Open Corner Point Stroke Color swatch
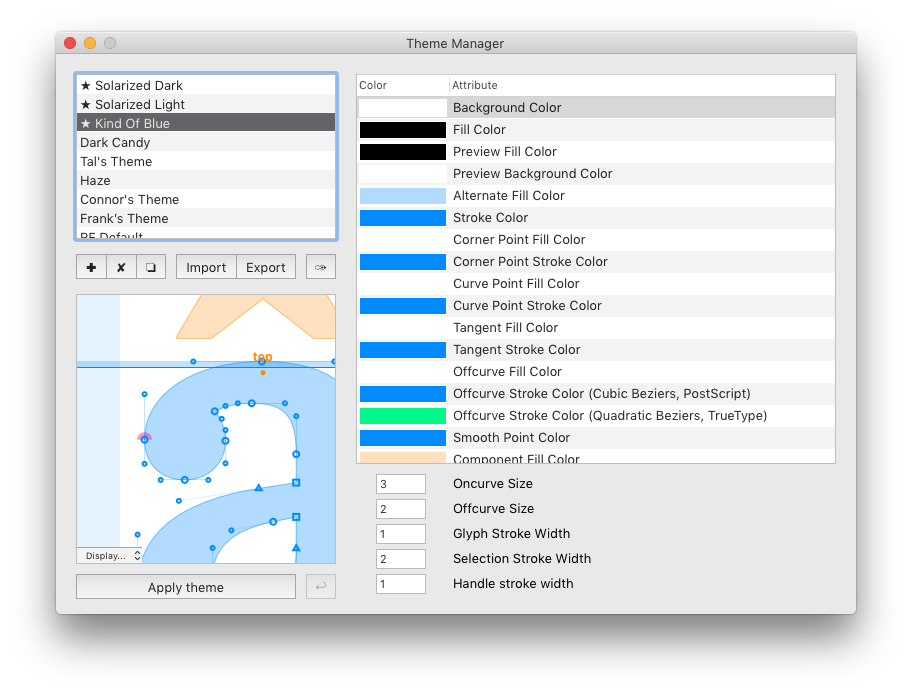This screenshot has width=912, height=694. coord(402,262)
